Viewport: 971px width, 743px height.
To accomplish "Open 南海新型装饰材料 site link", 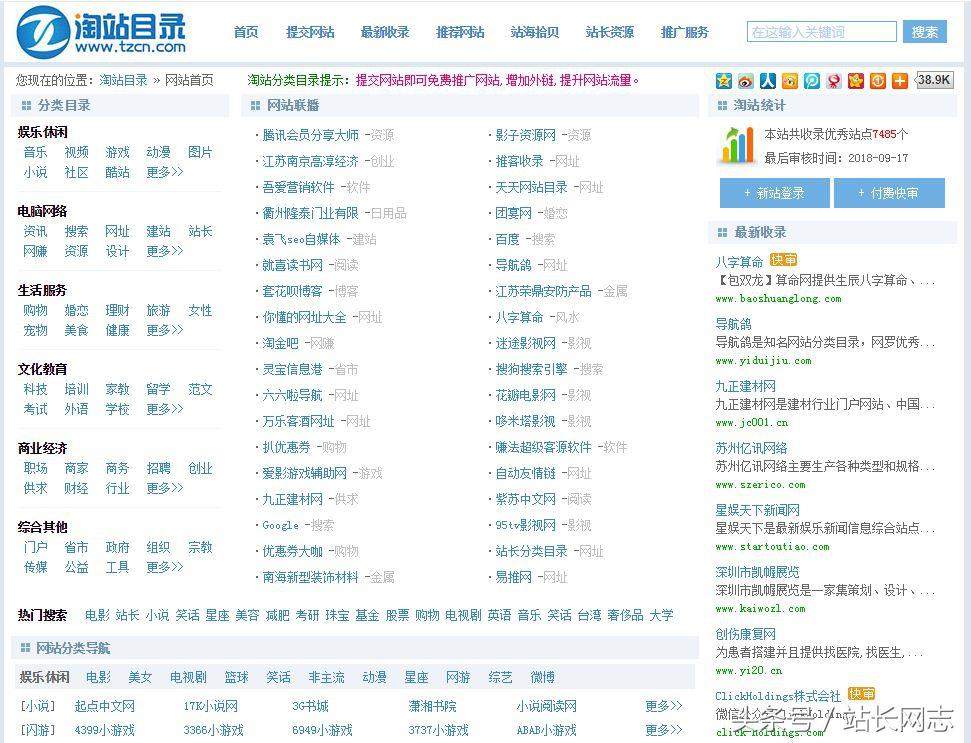I will pyautogui.click(x=310, y=577).
